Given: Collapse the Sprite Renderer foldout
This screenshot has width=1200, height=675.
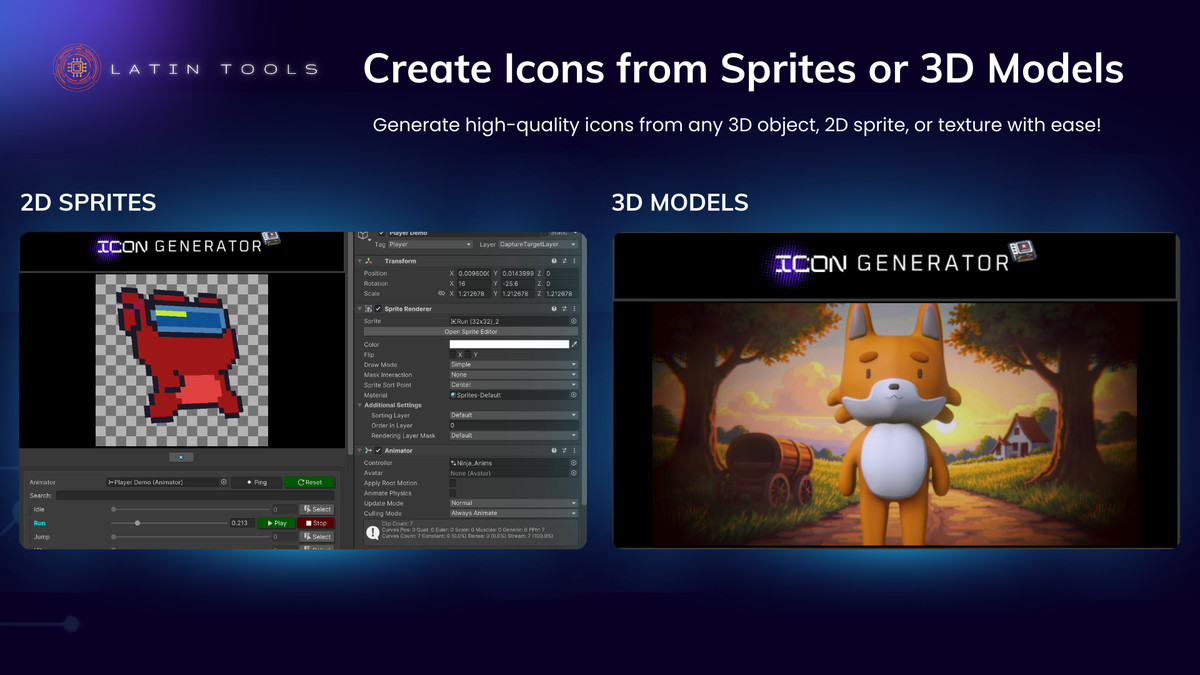Looking at the screenshot, I should [359, 309].
